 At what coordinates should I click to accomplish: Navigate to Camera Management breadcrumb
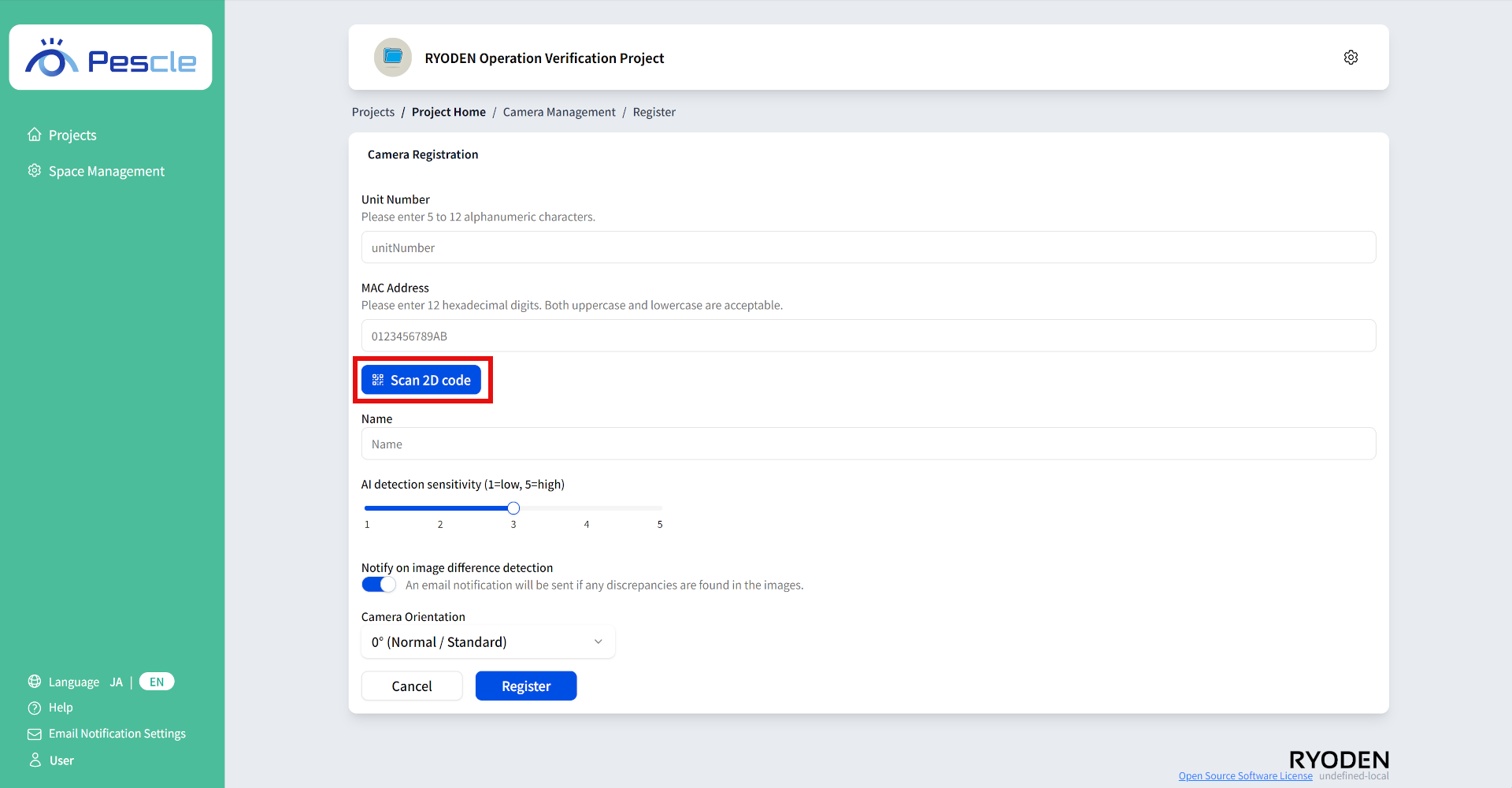click(x=559, y=112)
